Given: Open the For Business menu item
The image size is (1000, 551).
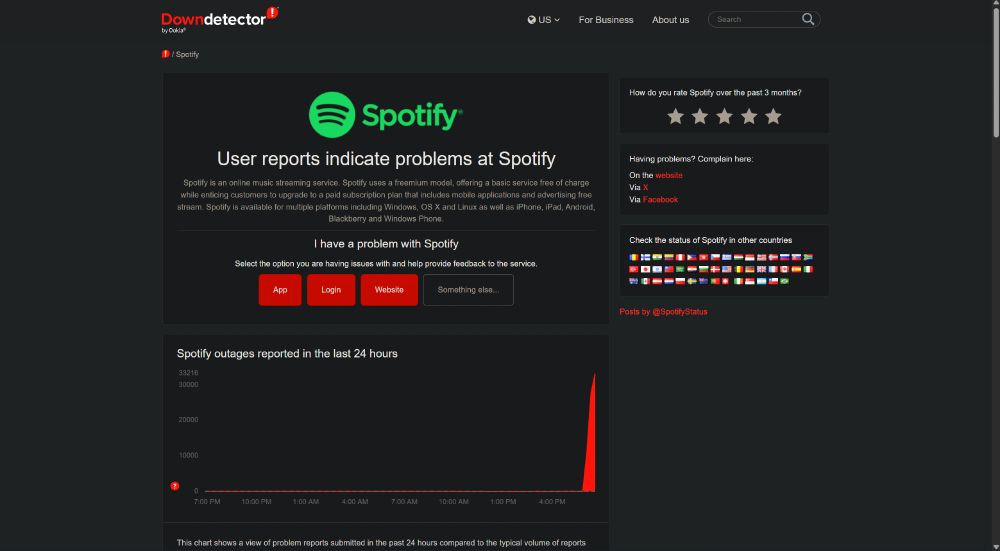Looking at the screenshot, I should tap(606, 20).
